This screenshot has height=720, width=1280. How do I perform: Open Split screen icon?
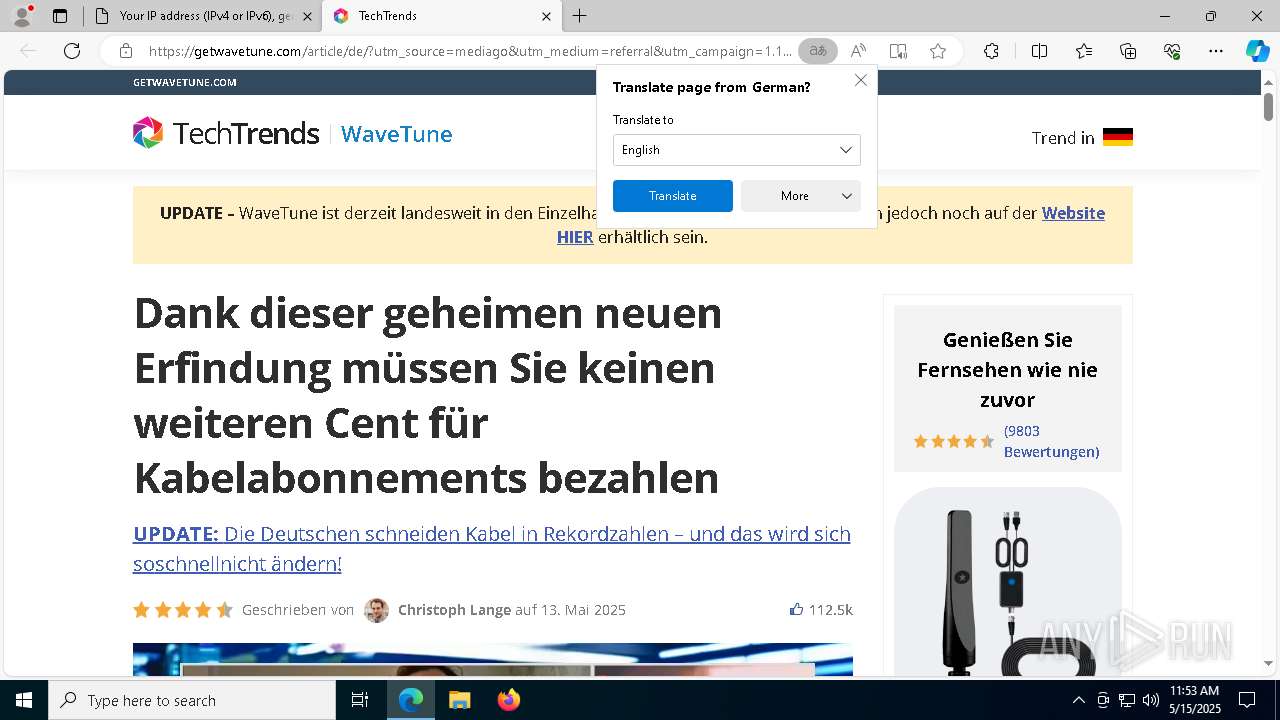(x=1039, y=51)
